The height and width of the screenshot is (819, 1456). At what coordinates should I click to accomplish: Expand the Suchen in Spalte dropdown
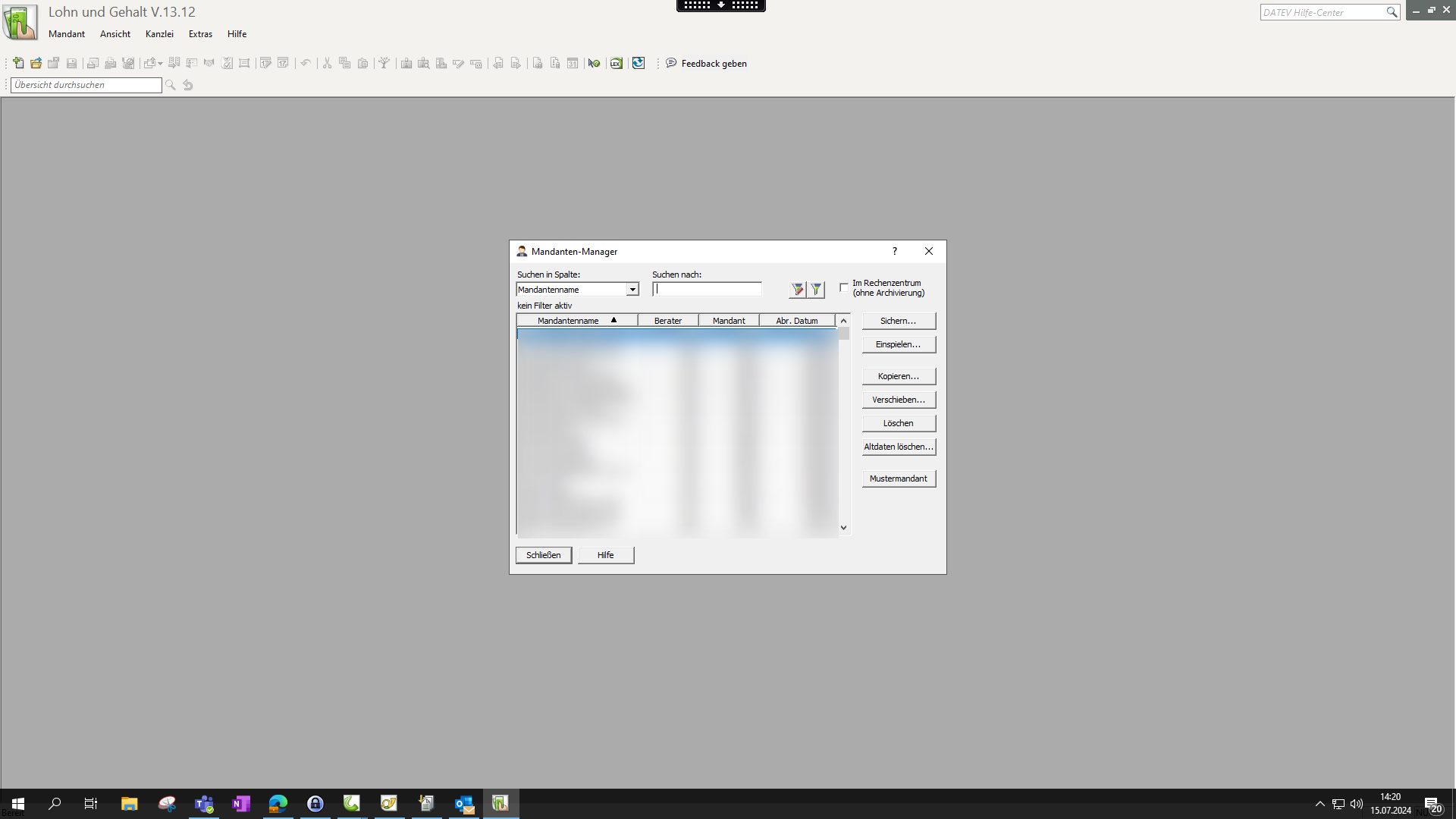pos(632,290)
